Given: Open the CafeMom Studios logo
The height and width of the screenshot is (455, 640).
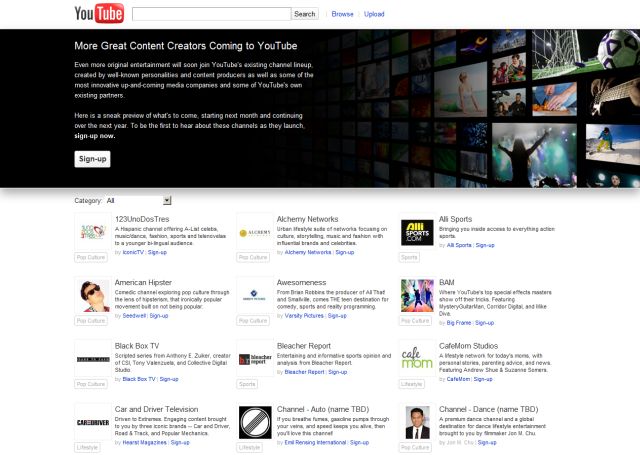Looking at the screenshot, I should click(x=417, y=359).
